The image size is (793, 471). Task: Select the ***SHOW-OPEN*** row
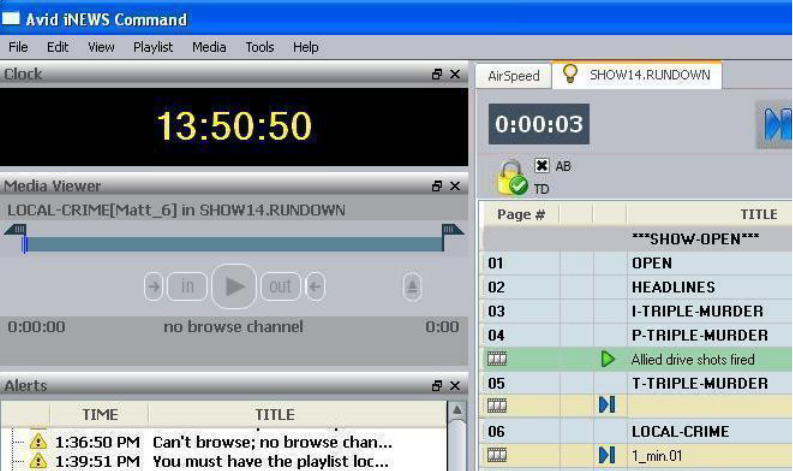pyautogui.click(x=636, y=239)
